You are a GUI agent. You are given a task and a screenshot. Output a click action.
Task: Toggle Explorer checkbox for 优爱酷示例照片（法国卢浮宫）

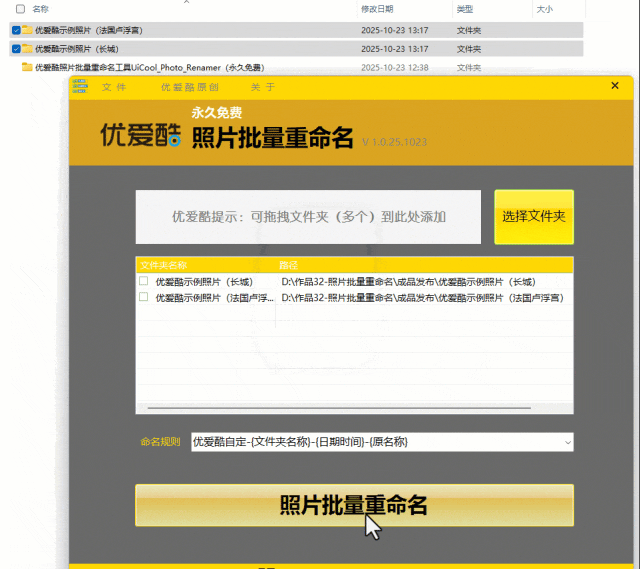[x=16, y=30]
